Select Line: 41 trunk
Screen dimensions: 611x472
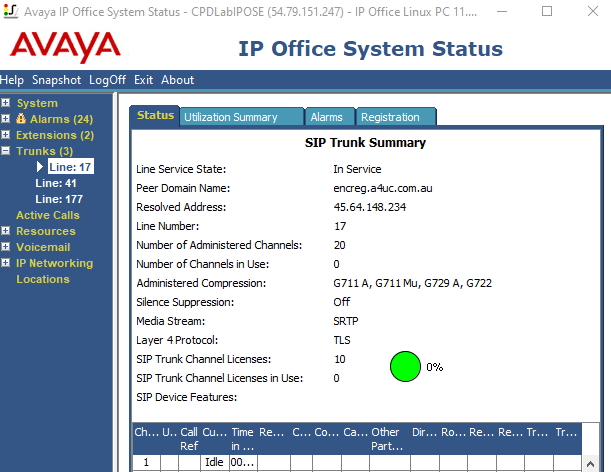(56, 183)
